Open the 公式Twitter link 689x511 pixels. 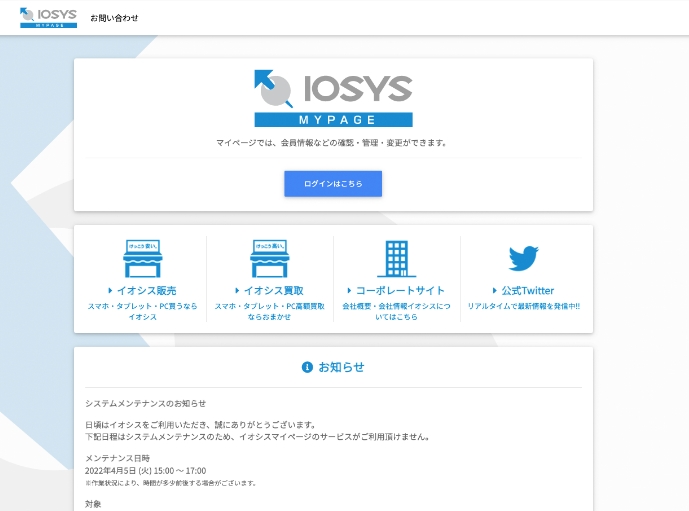pos(528,290)
